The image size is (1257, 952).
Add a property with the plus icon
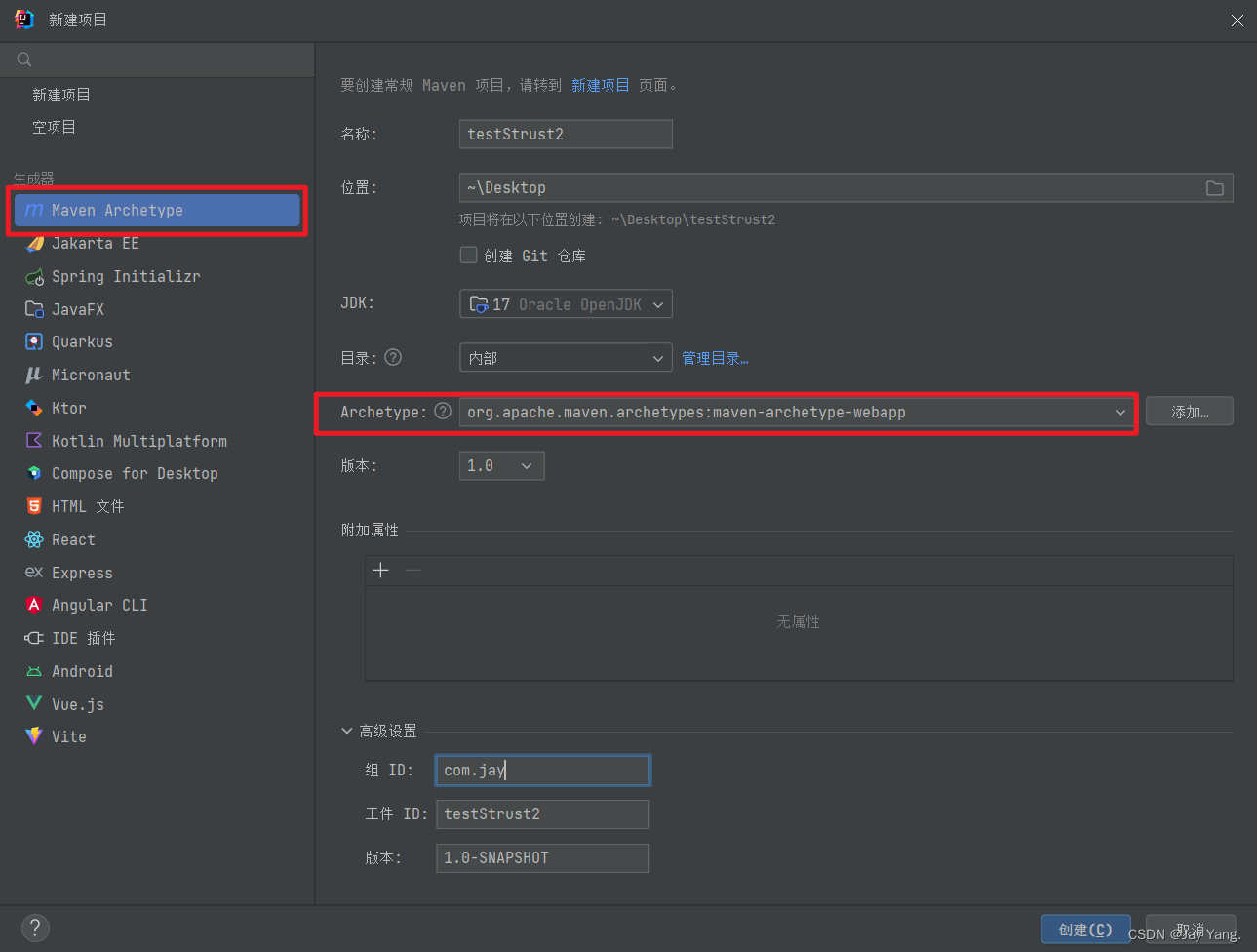pyautogui.click(x=381, y=570)
